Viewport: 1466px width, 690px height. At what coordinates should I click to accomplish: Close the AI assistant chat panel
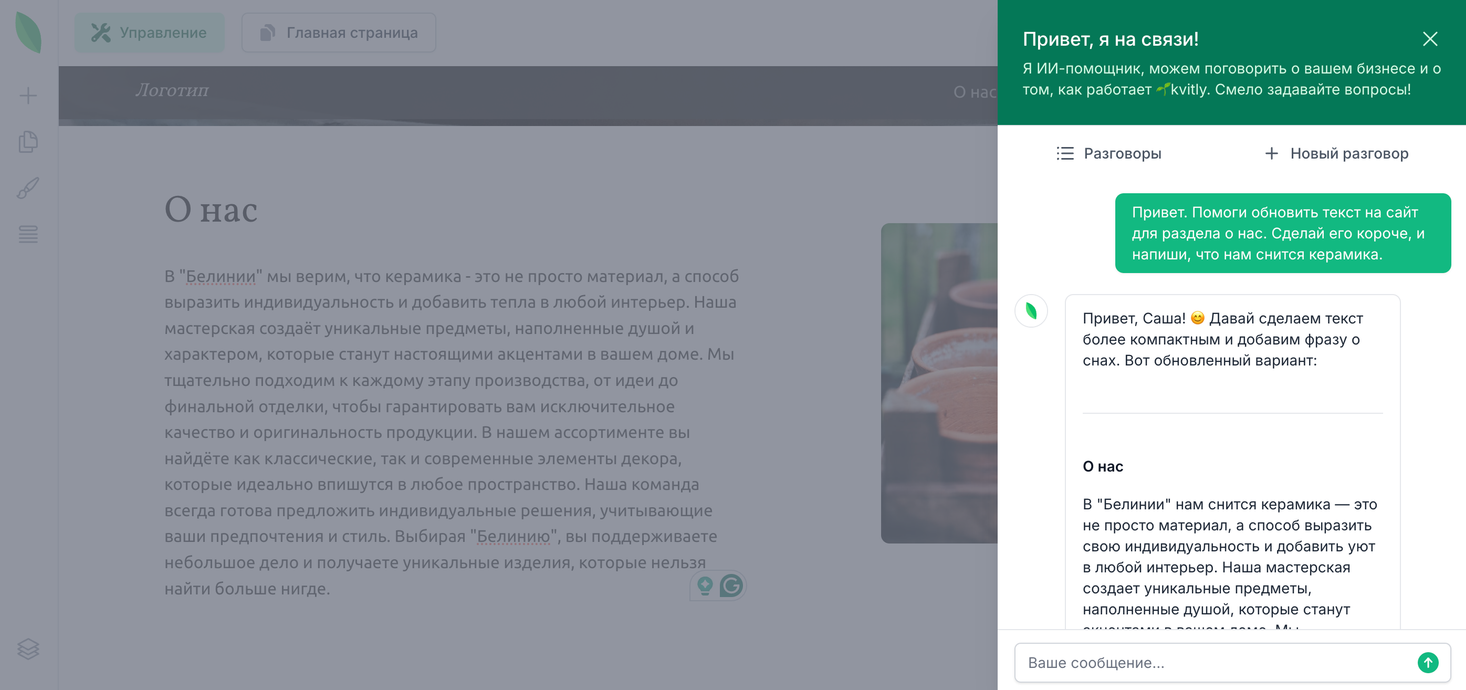coord(1430,39)
